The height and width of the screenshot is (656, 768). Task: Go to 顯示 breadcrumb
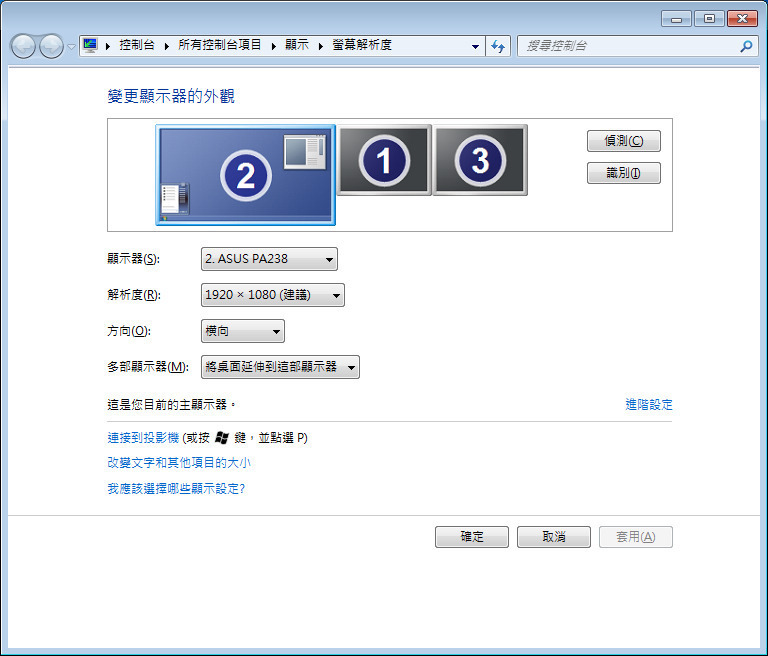tap(297, 45)
